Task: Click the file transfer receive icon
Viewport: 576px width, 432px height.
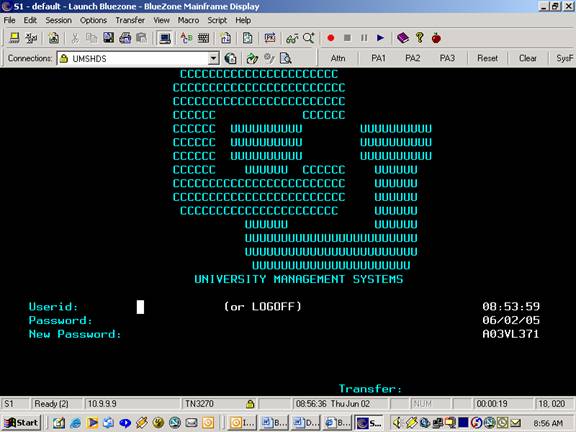Action: click(248, 38)
